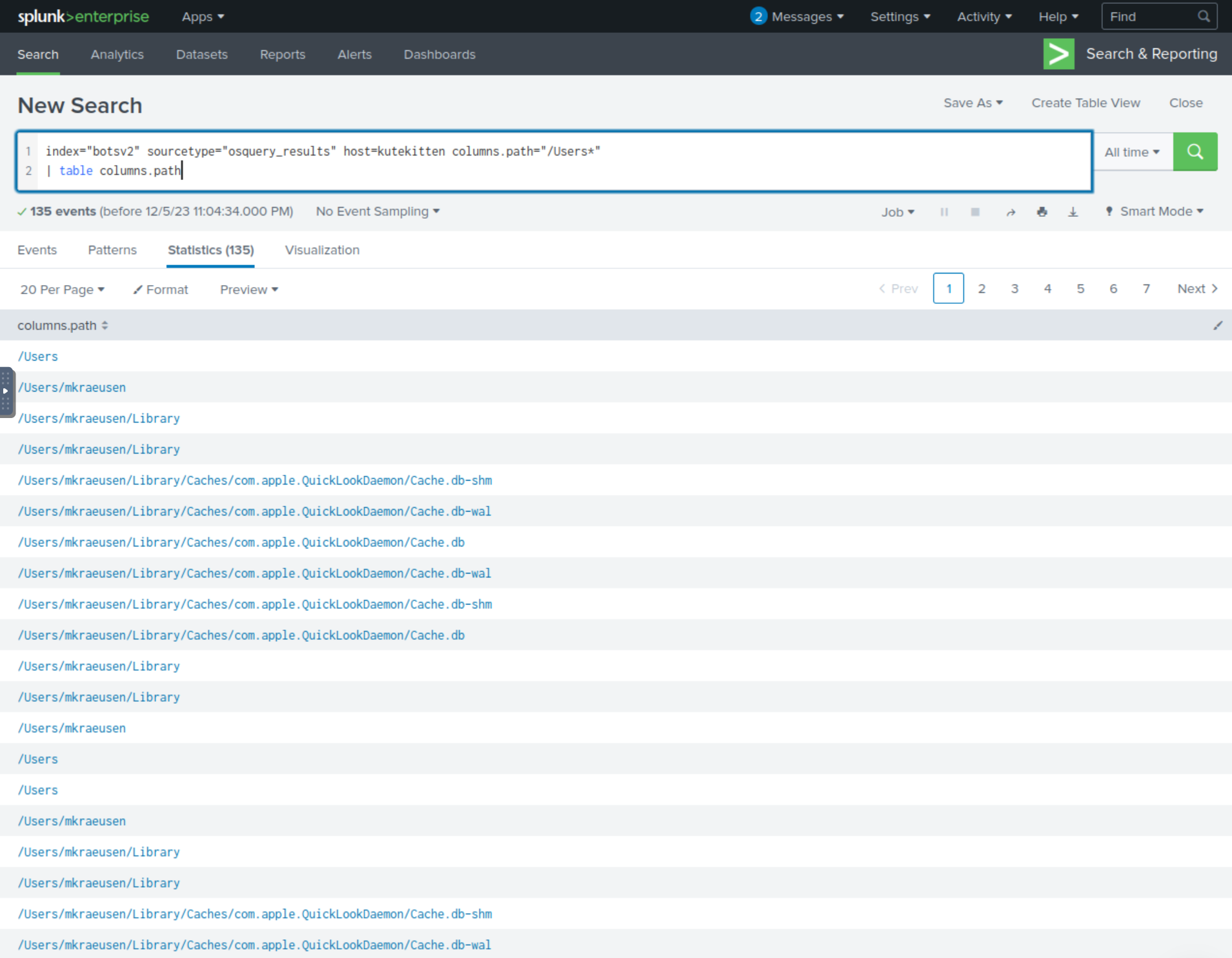Switch to the Patterns tab
The image size is (1232, 958).
coord(112,250)
